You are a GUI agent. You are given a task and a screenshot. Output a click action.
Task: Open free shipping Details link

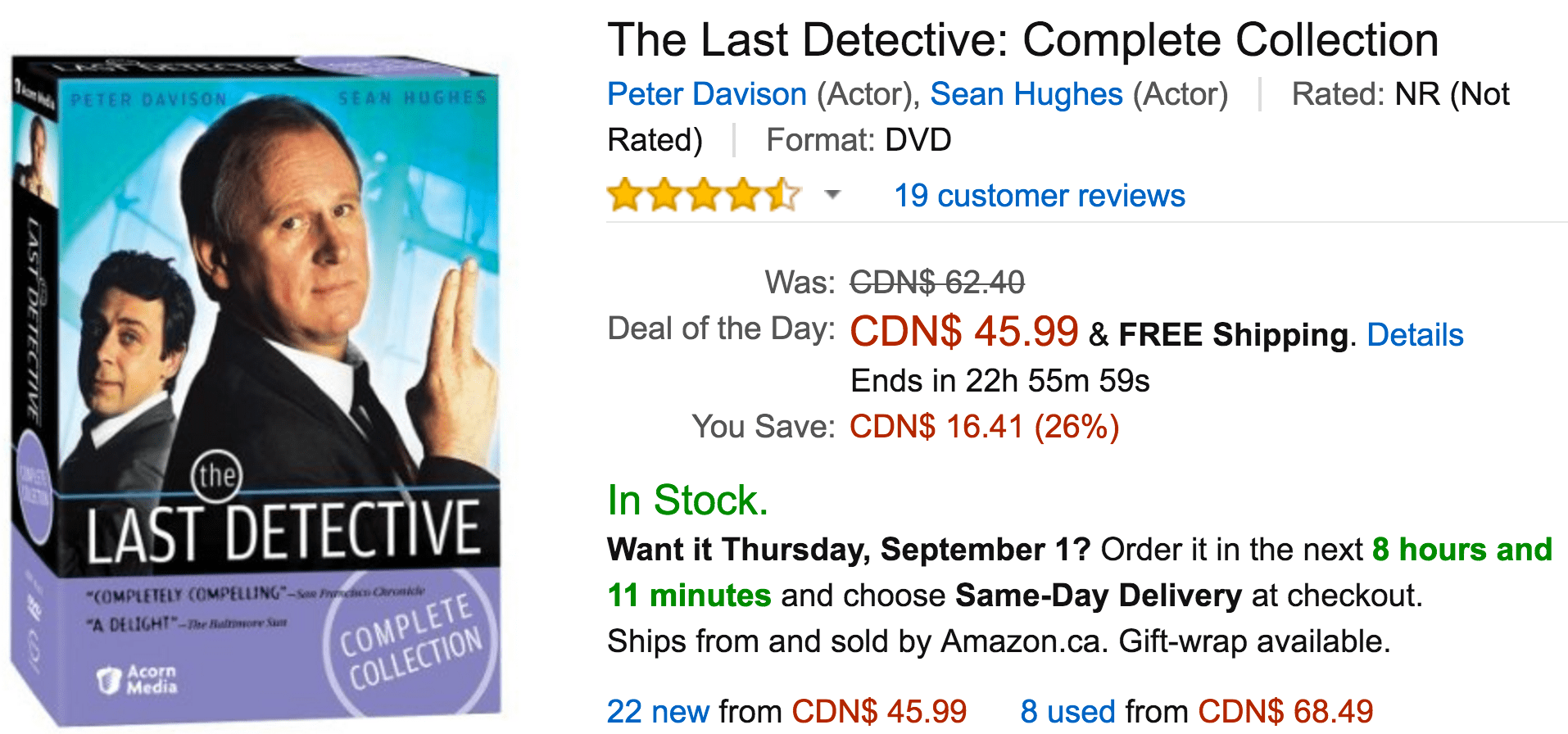click(1415, 335)
